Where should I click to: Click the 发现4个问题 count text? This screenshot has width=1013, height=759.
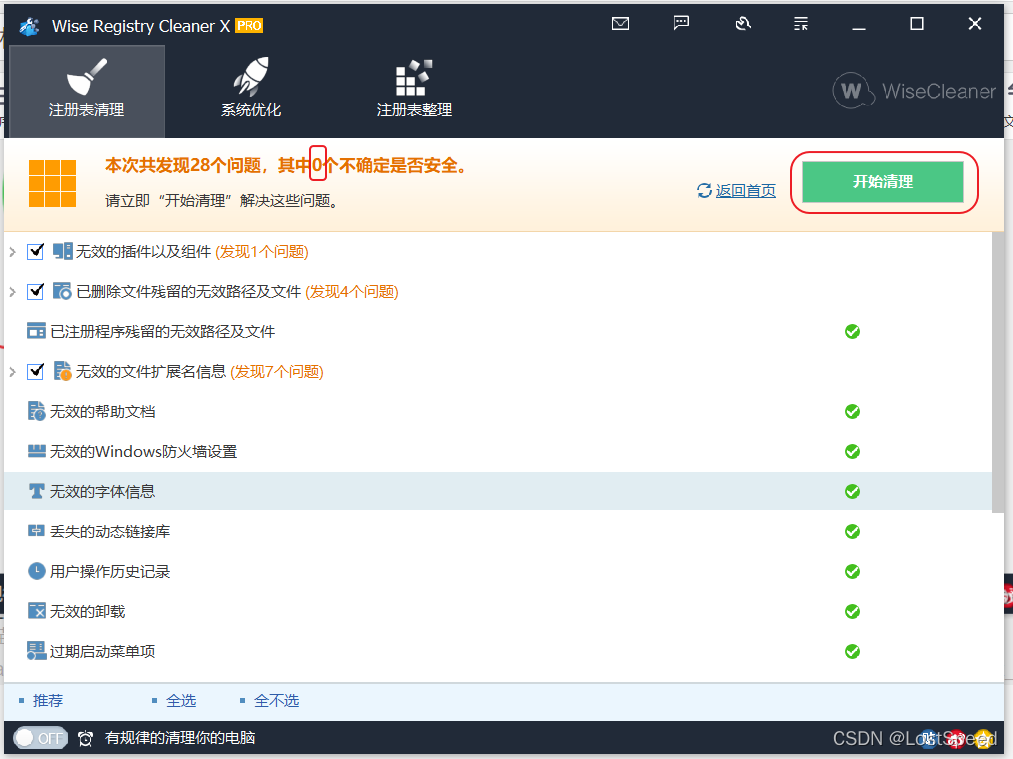351,292
